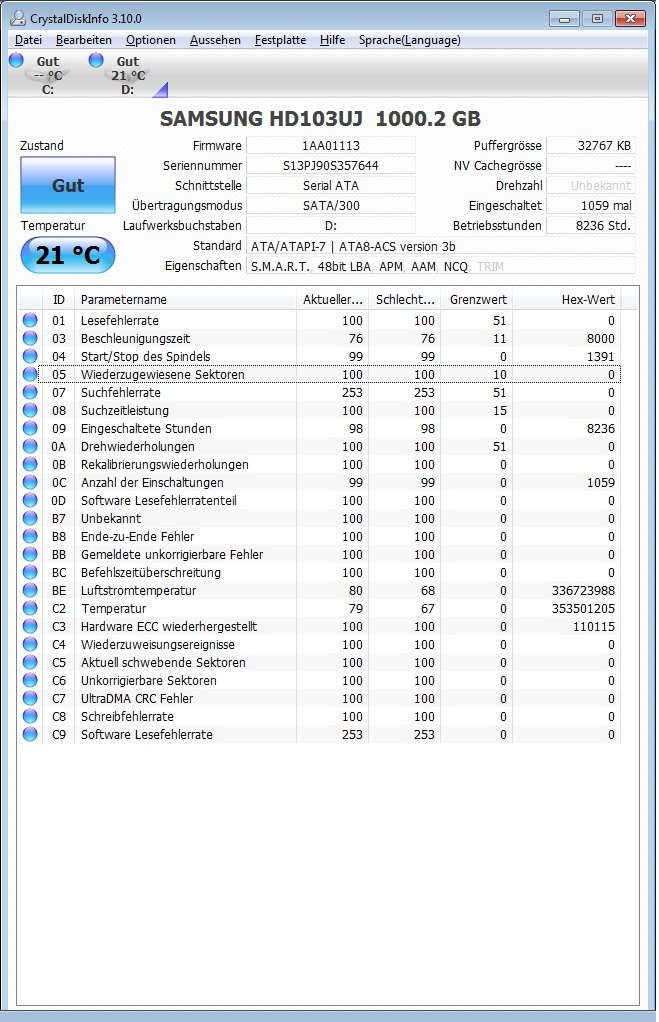Click the Standard field ATA/ATAPI-7
Image resolution: width=659 pixels, height=1022 pixels.
click(441, 246)
